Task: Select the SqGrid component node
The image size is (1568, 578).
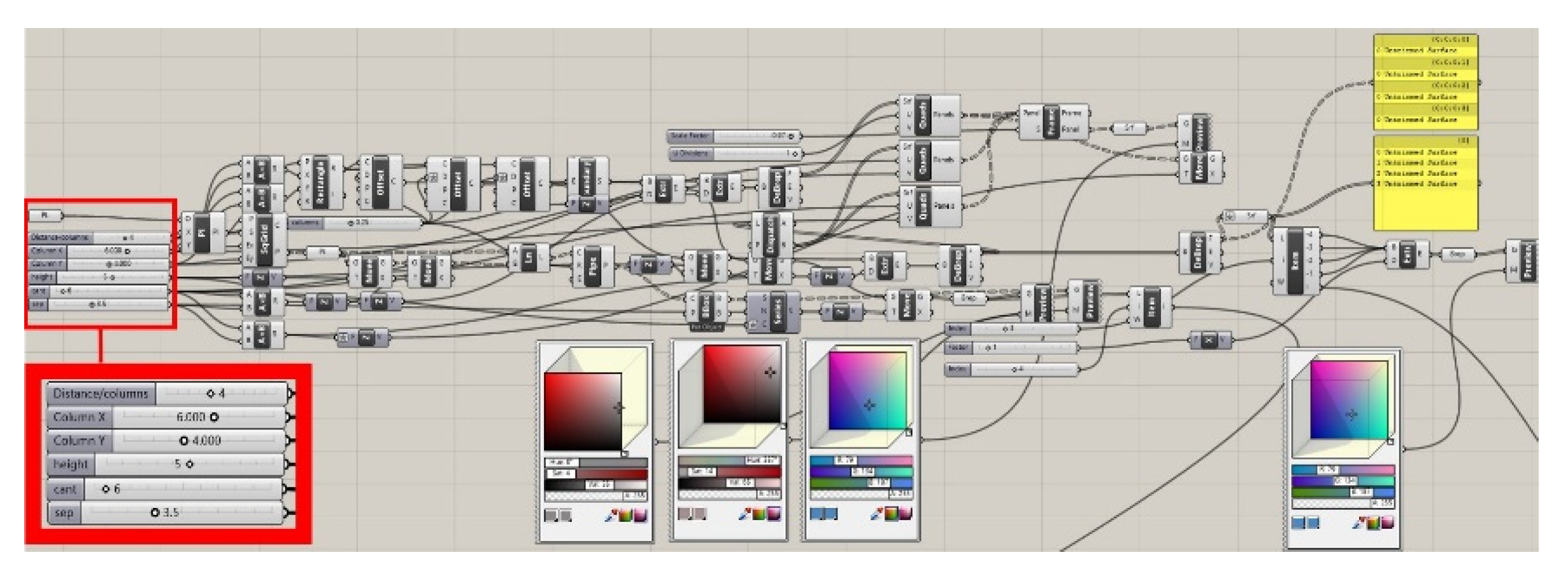Action: point(266,240)
